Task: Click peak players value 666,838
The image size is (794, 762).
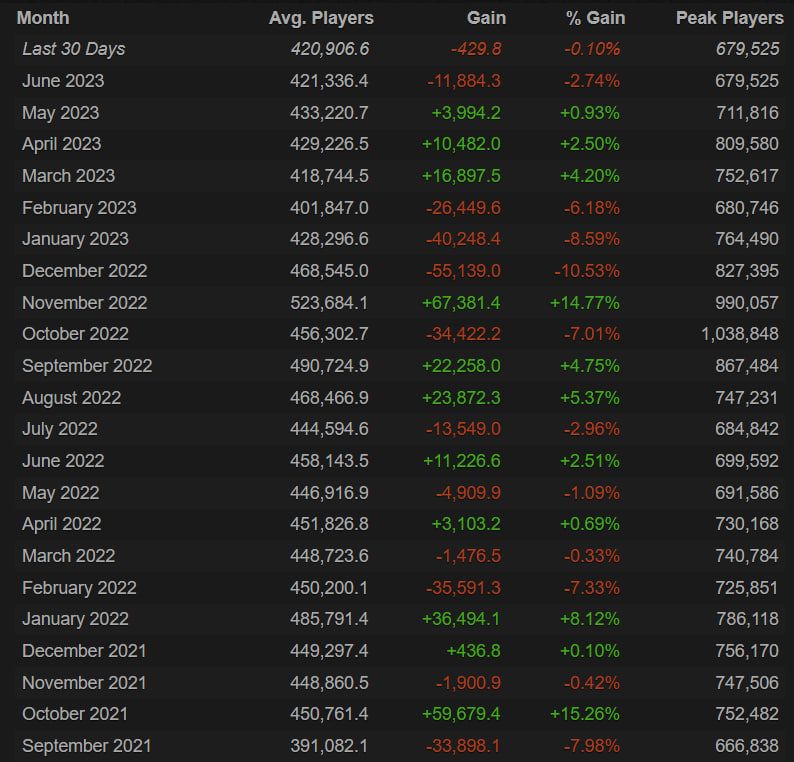Action: click(747, 746)
